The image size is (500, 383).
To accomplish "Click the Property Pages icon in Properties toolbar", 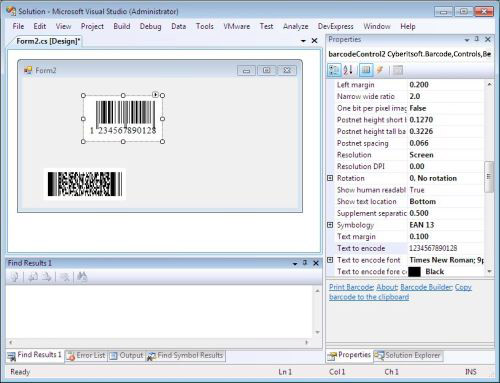I will click(397, 70).
